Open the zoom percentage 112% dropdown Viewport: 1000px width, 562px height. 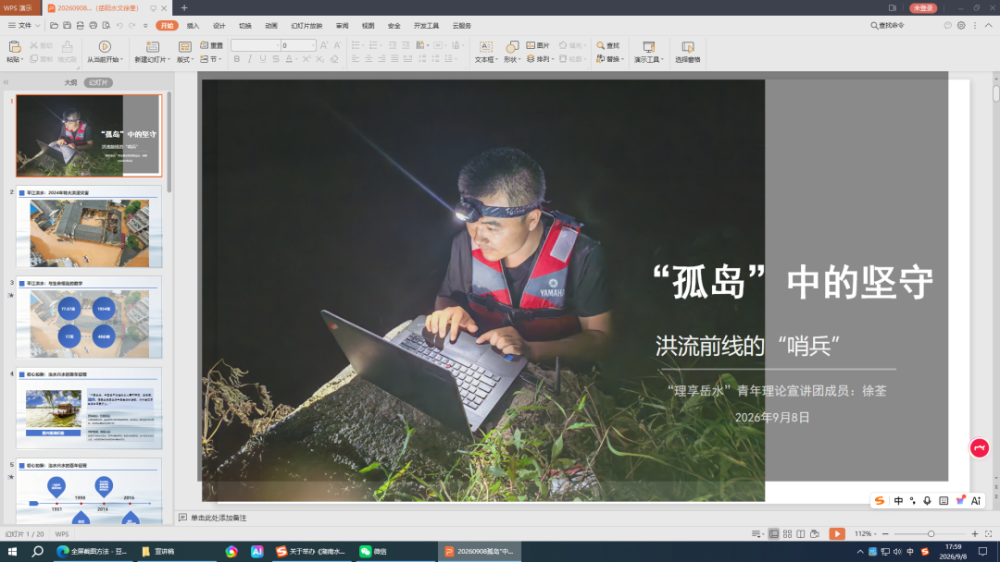[x=865, y=534]
